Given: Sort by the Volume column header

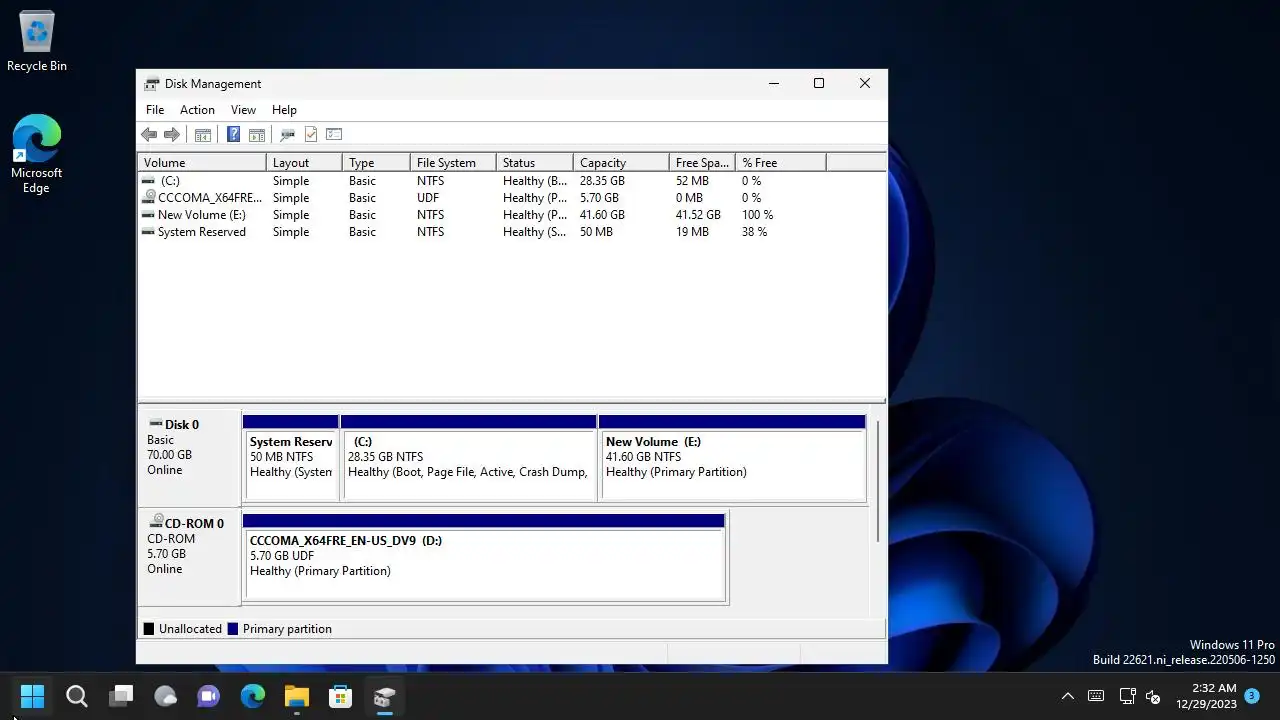Looking at the screenshot, I should click(x=202, y=162).
